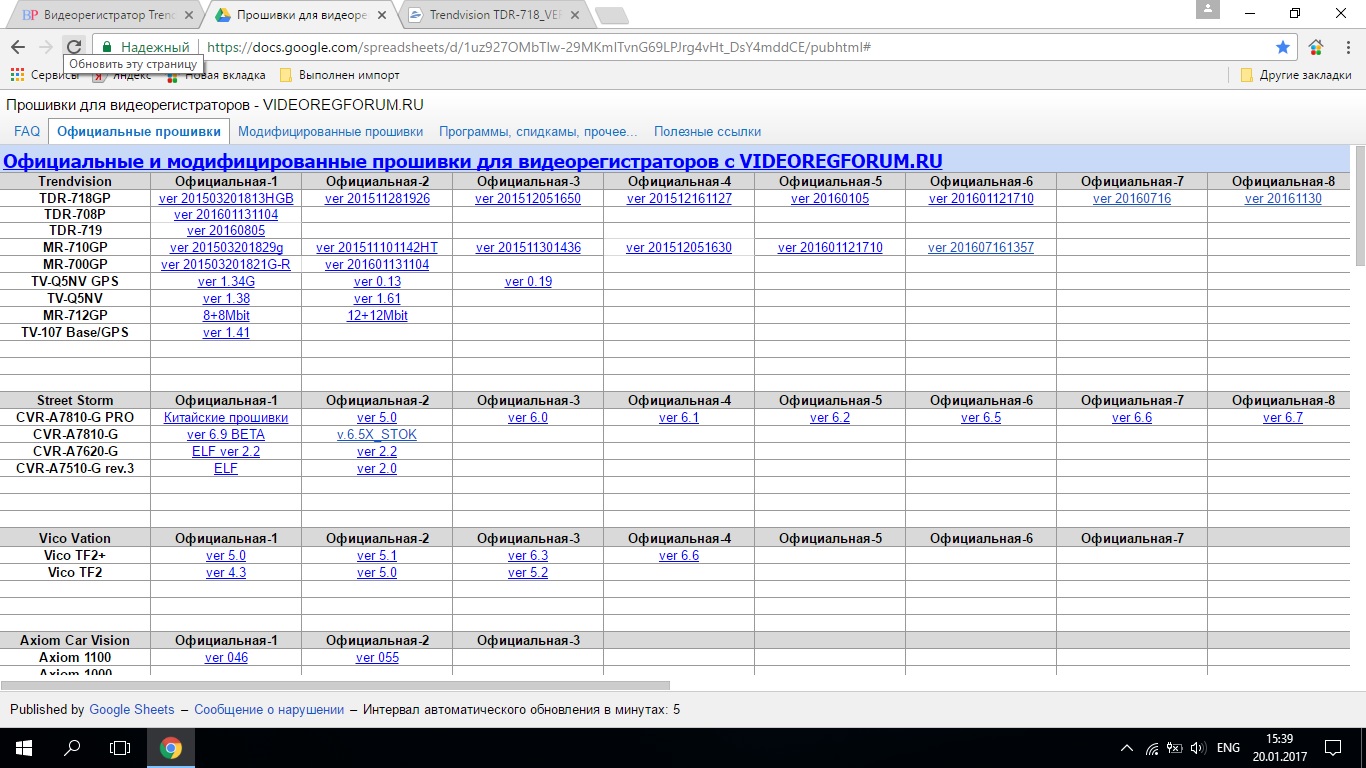Open Chrome from the Windows taskbar

[x=171, y=747]
